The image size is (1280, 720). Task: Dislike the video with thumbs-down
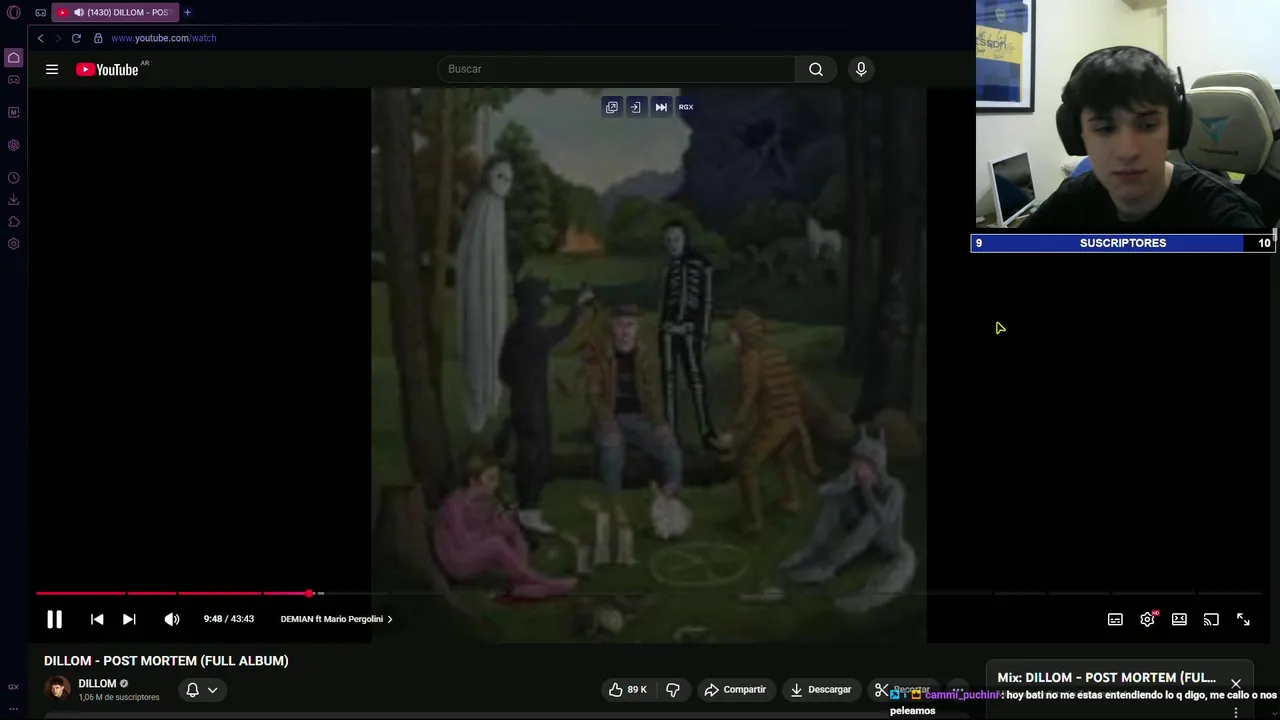coord(673,690)
